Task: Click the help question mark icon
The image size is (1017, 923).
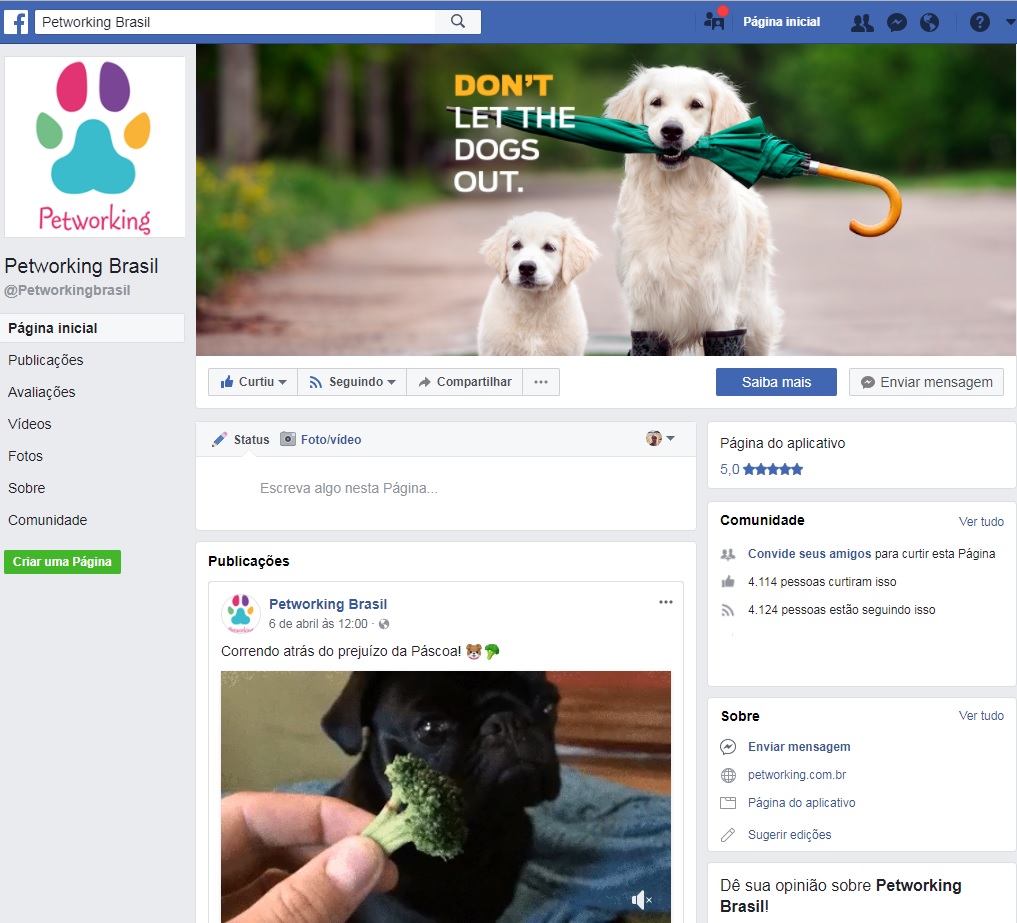Action: (x=979, y=22)
